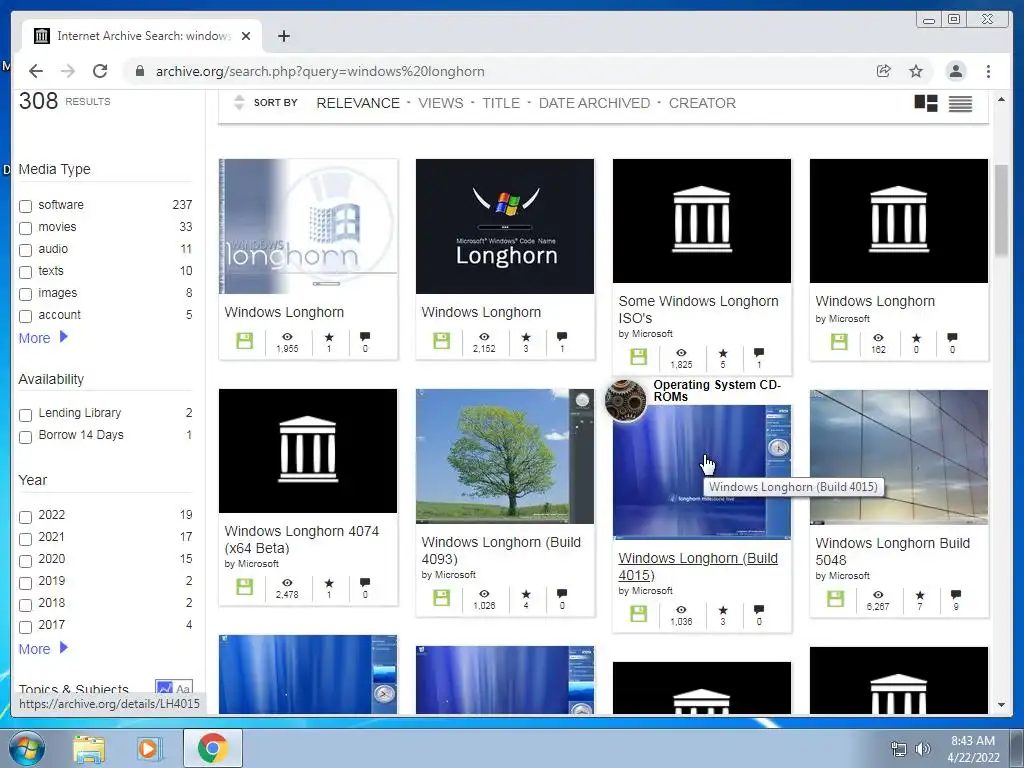Image resolution: width=1024 pixels, height=768 pixels.
Task: Open dark Longhorn logo thumbnail with Windows flag
Action: point(505,226)
